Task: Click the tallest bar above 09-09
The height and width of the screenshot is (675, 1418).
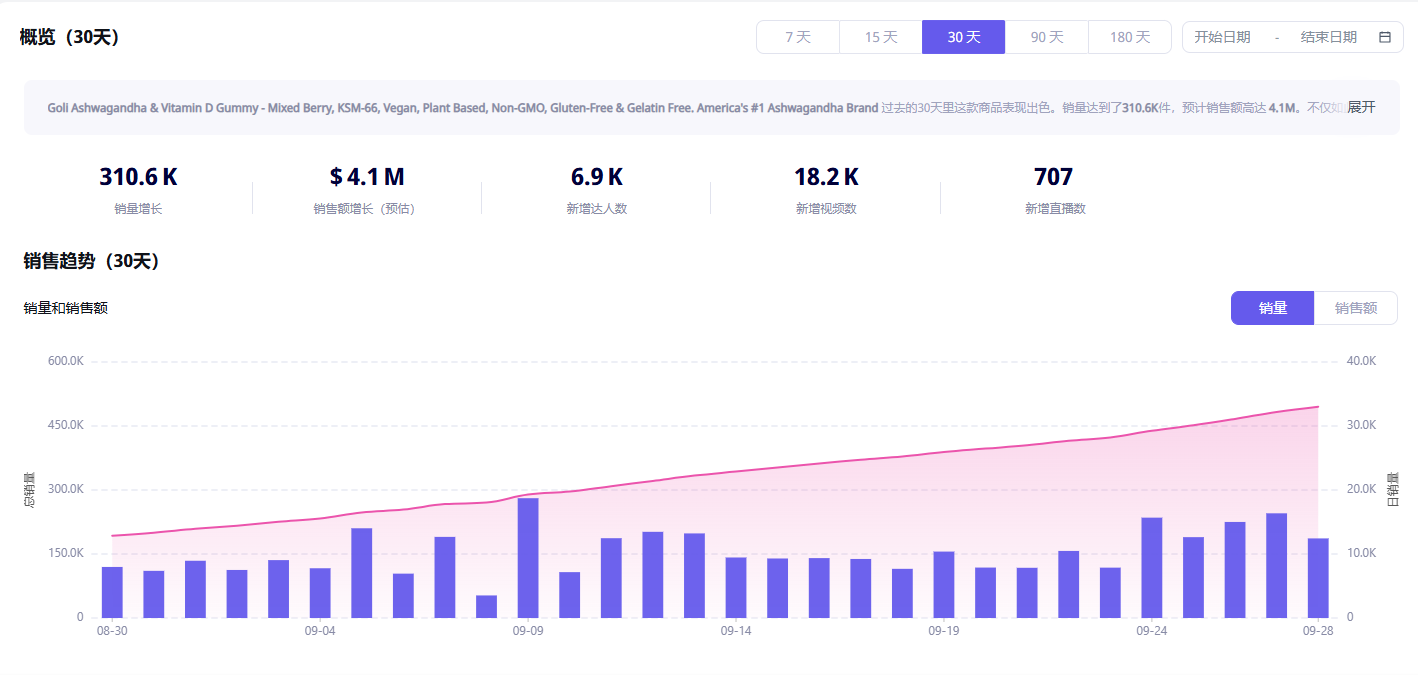Action: click(x=528, y=557)
